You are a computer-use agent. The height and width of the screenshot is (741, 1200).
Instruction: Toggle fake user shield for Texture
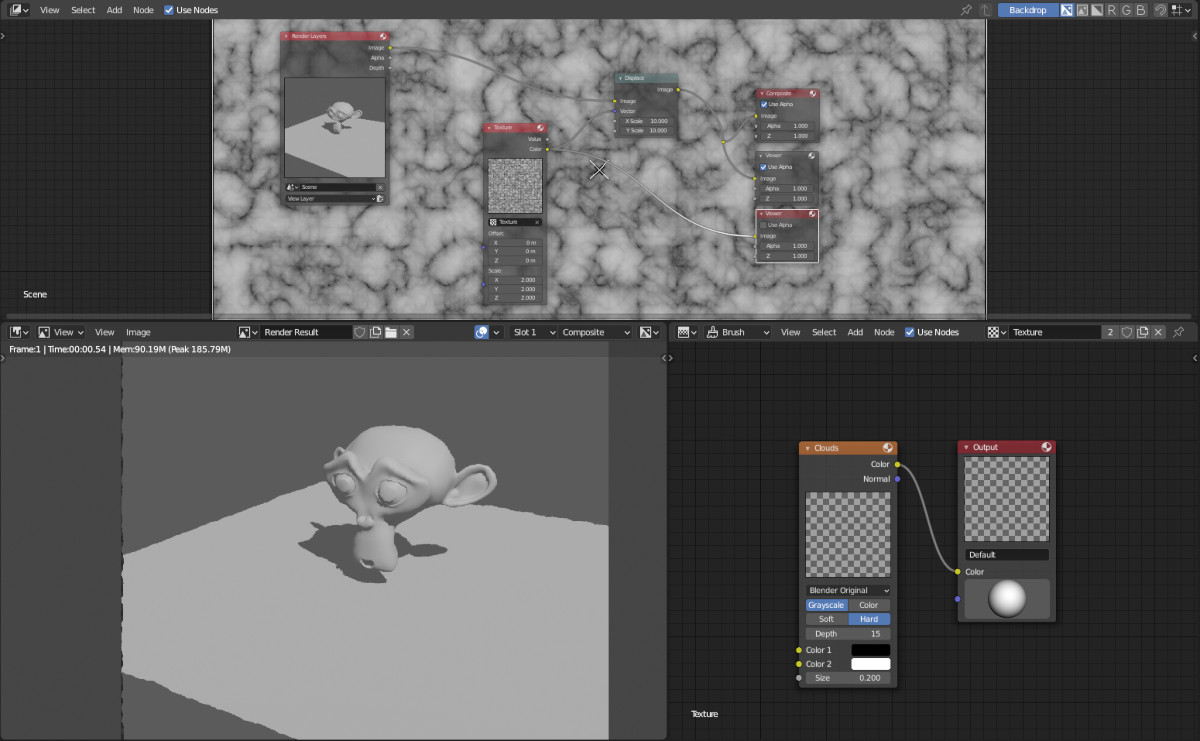[x=1126, y=332]
